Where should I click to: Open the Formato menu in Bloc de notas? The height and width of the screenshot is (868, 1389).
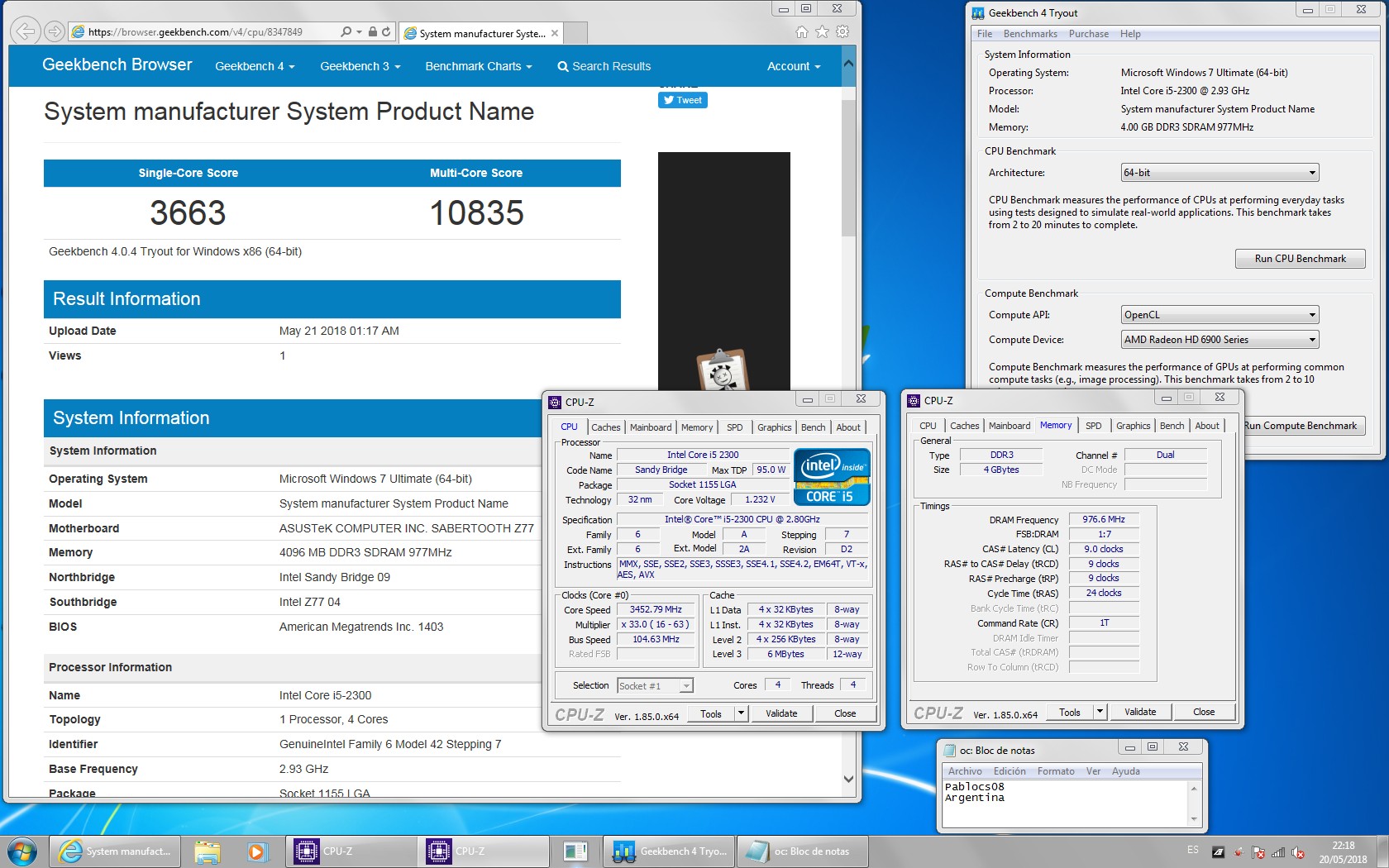point(1056,771)
